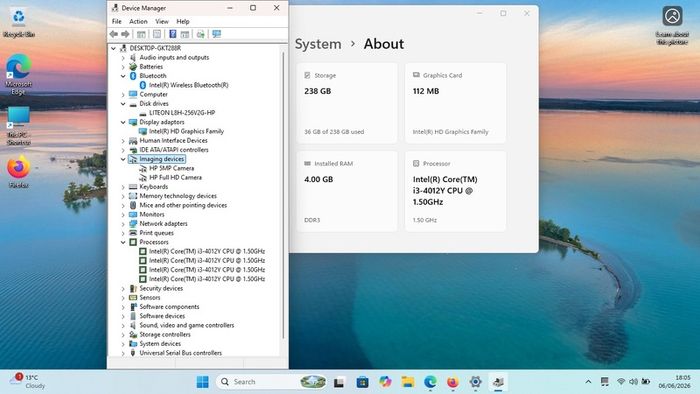Open Firefox from the taskbar
The height and width of the screenshot is (394, 700).
pyautogui.click(x=453, y=382)
